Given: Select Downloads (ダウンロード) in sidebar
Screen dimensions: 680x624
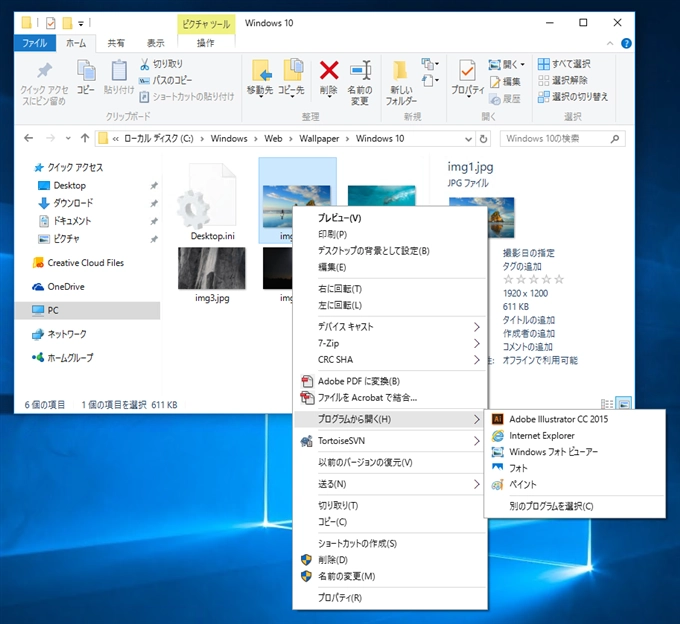Looking at the screenshot, I should click(x=72, y=203).
